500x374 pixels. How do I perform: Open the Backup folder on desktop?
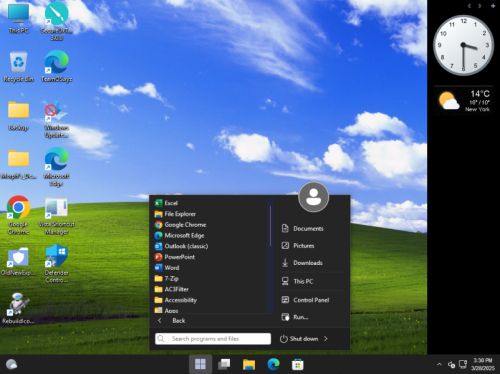click(18, 116)
